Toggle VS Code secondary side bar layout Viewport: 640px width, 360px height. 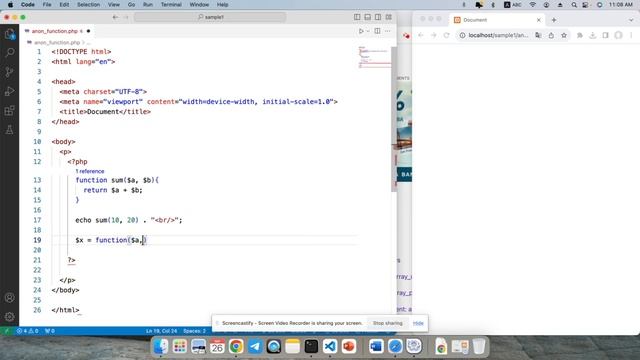pos(378,17)
